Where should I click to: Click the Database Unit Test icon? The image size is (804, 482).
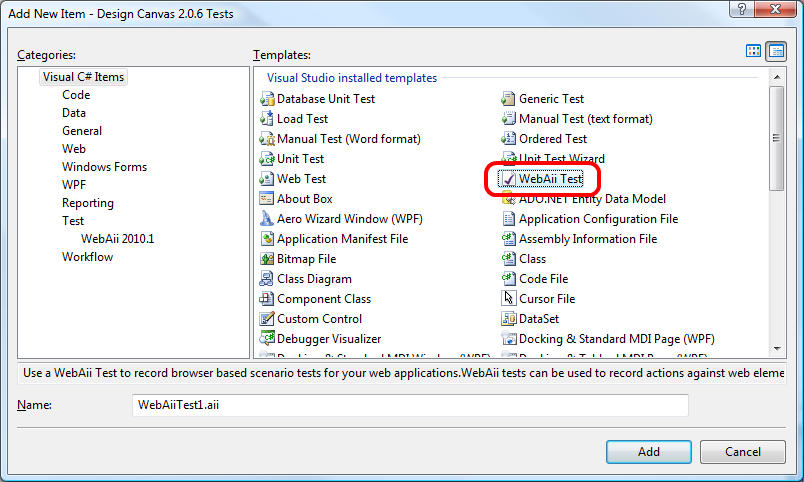click(x=267, y=99)
